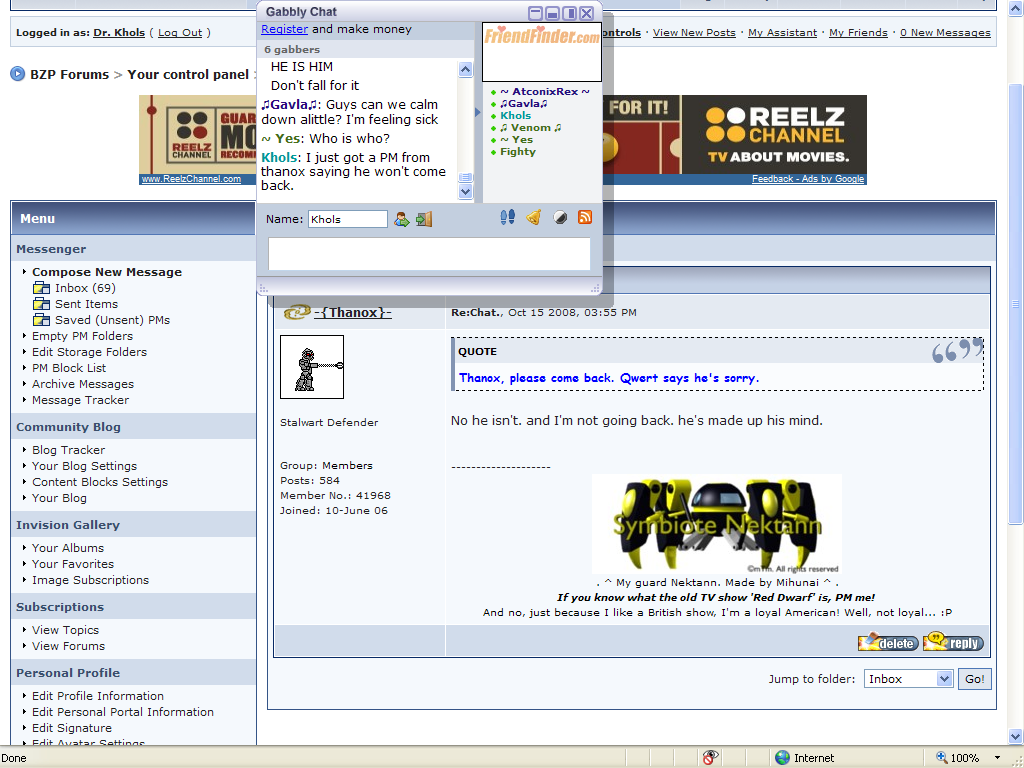Click the change name icon beside Khols field
Screen dimensions: 1024x768
click(403, 218)
